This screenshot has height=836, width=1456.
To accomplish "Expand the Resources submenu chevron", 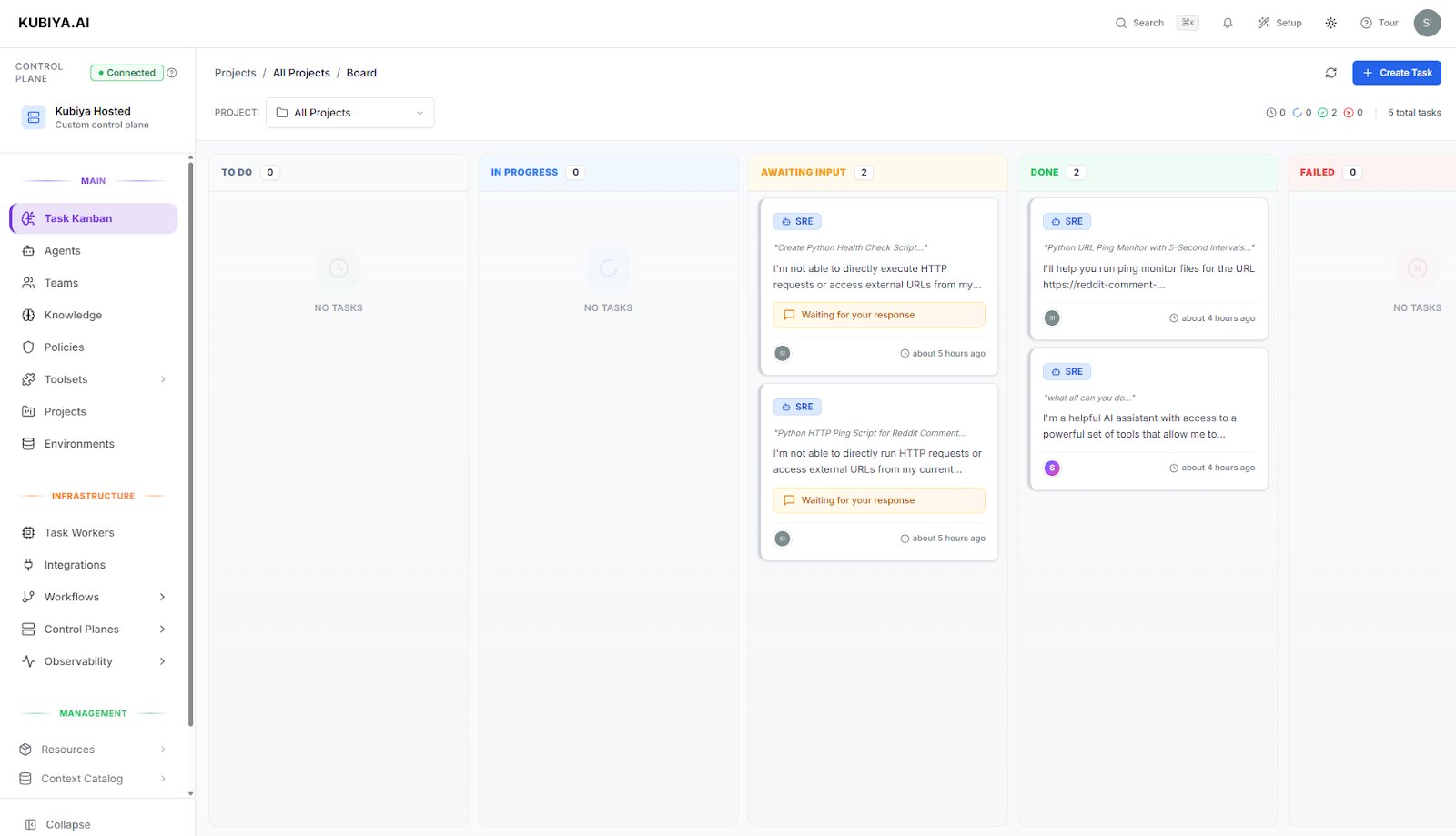I will [163, 750].
